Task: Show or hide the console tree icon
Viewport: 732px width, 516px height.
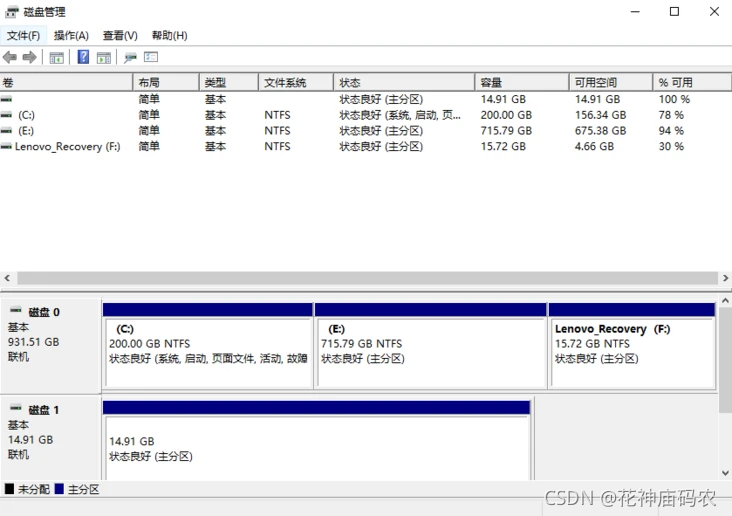Action: 56,58
